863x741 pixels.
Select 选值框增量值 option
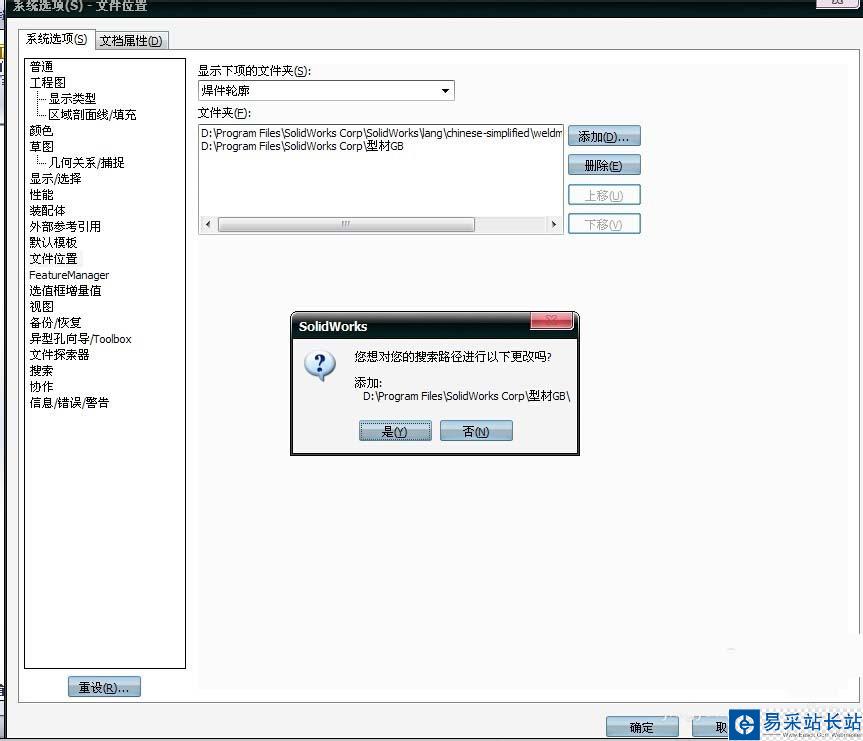pyautogui.click(x=65, y=291)
